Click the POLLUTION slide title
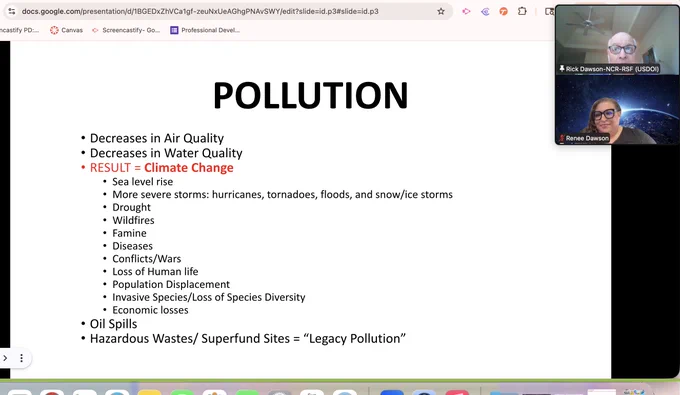Image resolution: width=680 pixels, height=395 pixels. [311, 95]
